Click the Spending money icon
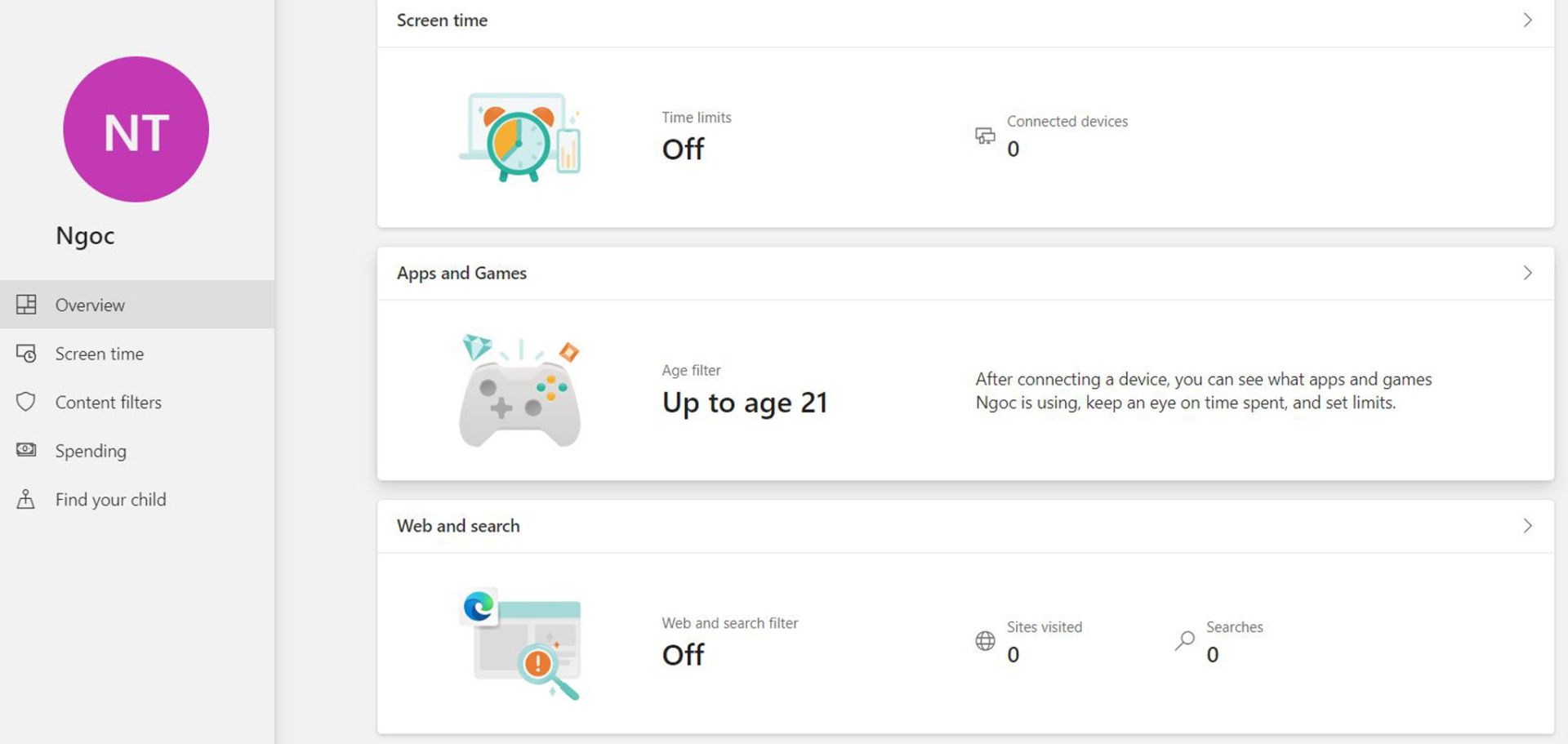 tap(26, 450)
